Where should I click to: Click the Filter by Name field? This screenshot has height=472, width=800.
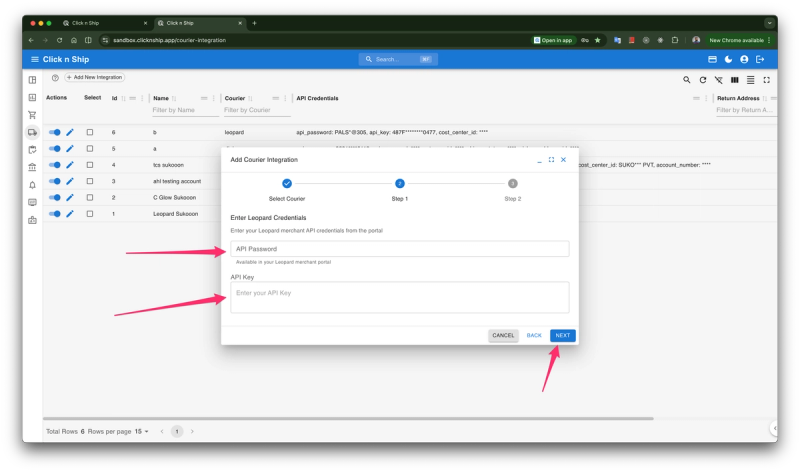[185, 110]
